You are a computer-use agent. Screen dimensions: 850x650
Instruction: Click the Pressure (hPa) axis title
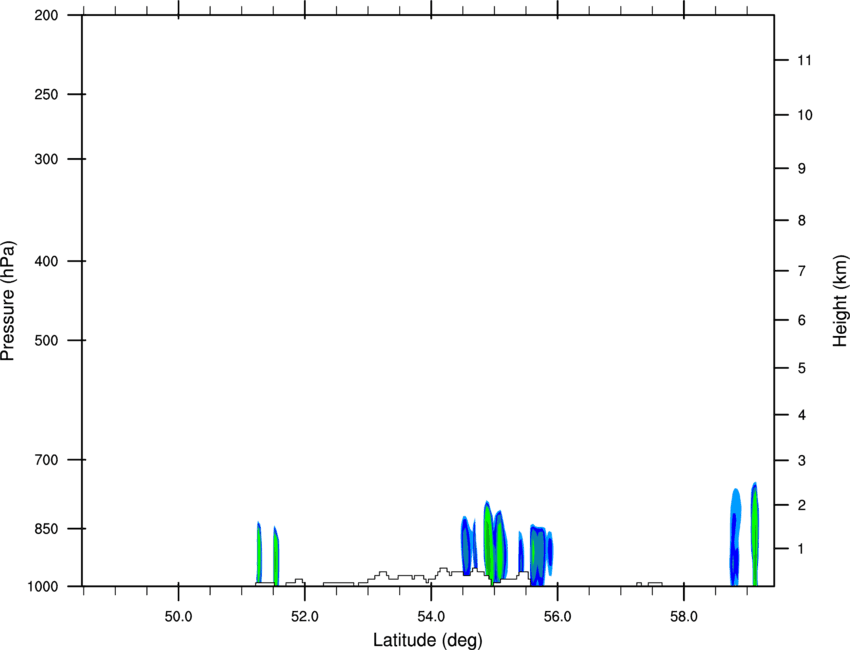point(8,300)
